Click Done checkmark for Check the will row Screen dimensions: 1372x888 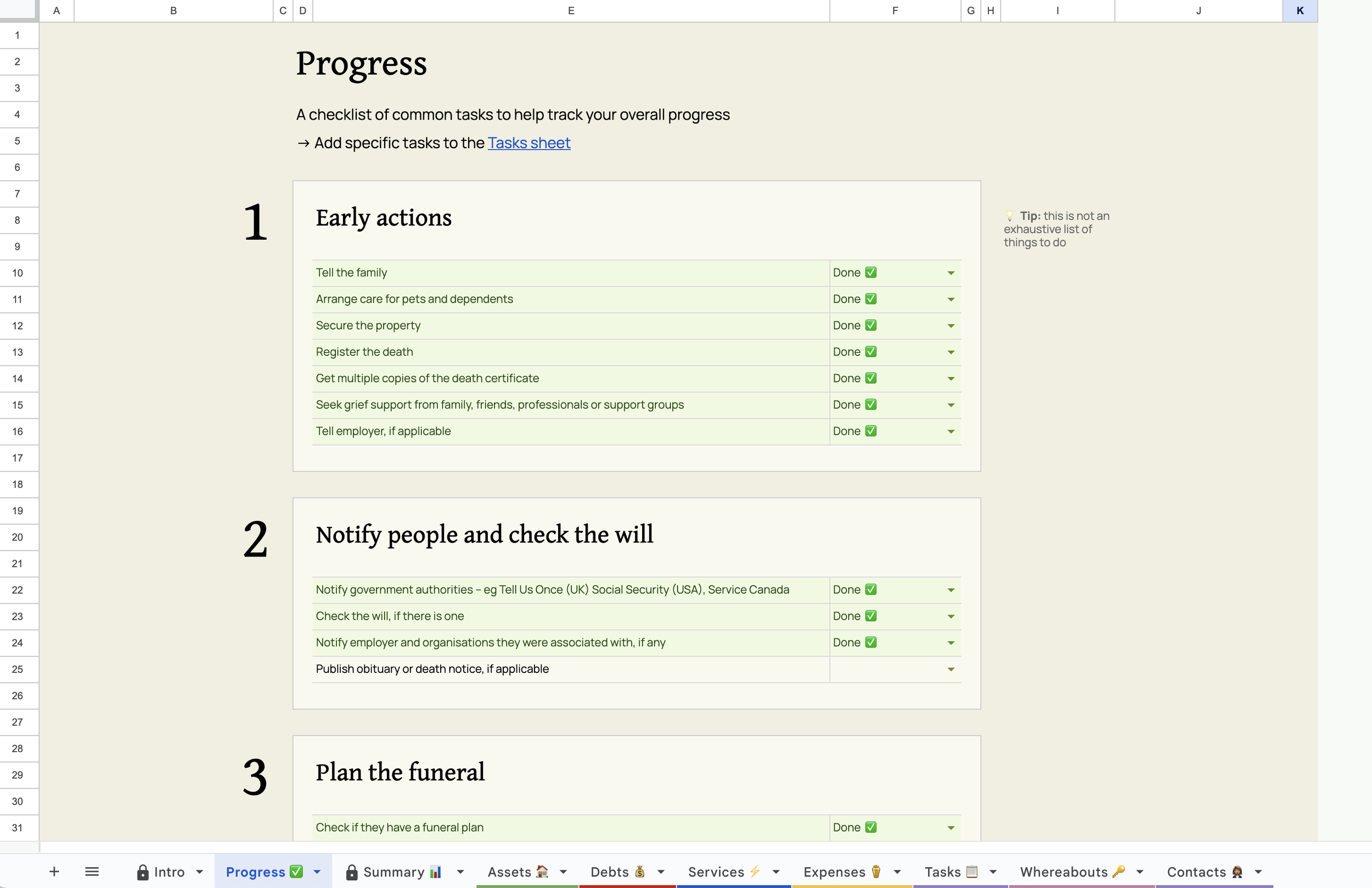point(870,616)
